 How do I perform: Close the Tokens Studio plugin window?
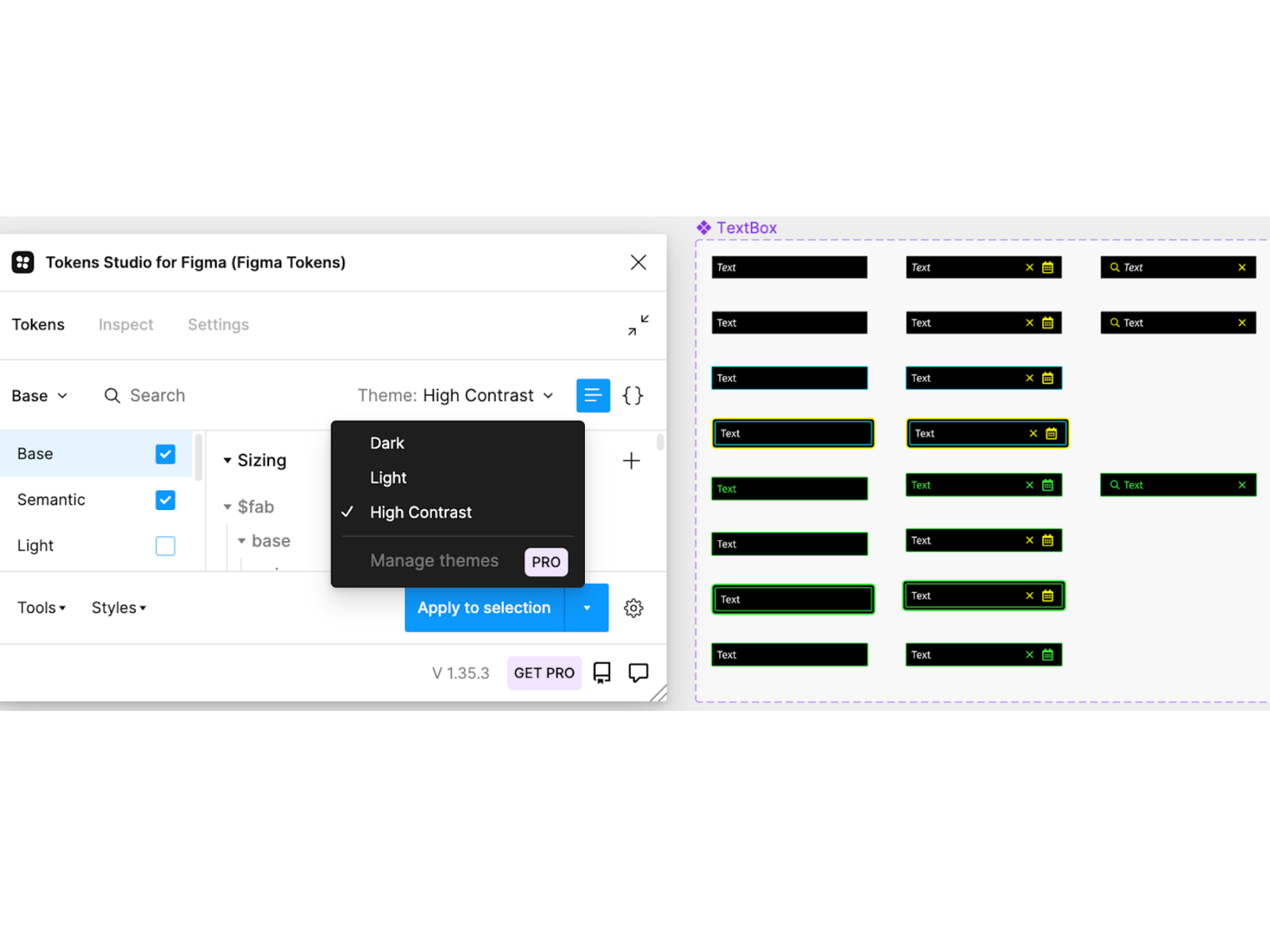click(x=638, y=263)
